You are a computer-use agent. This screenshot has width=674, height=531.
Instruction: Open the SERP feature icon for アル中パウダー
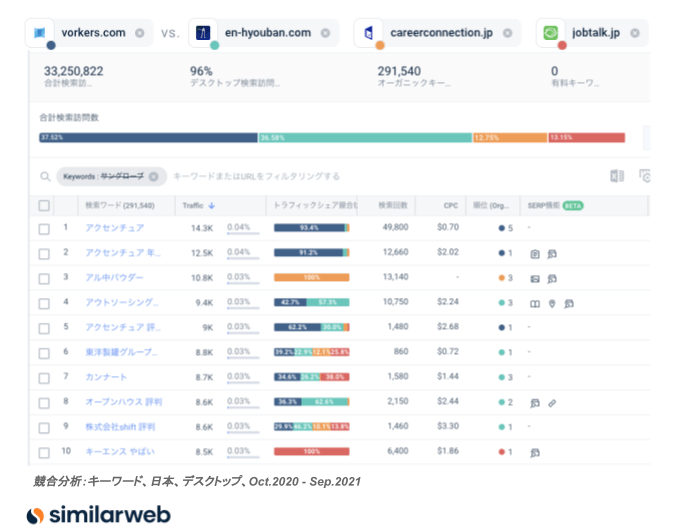(535, 278)
